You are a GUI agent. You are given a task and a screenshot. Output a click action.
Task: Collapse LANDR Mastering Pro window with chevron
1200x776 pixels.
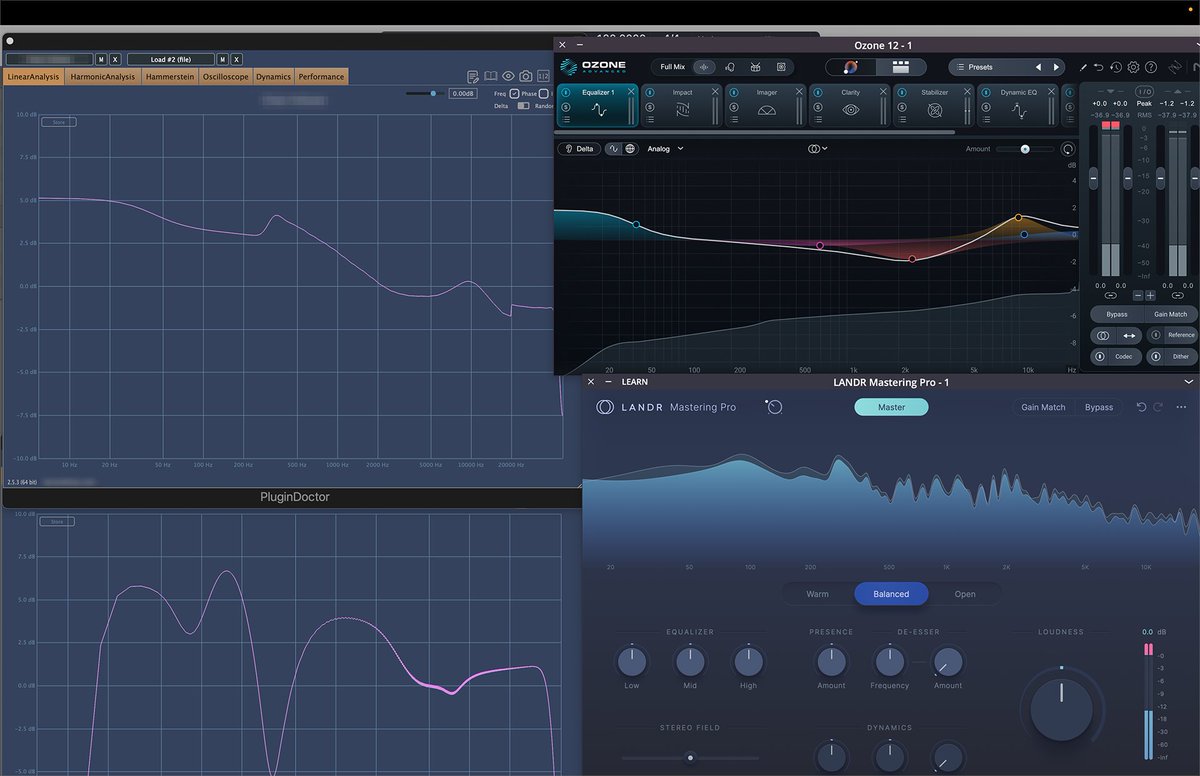coord(1189,381)
